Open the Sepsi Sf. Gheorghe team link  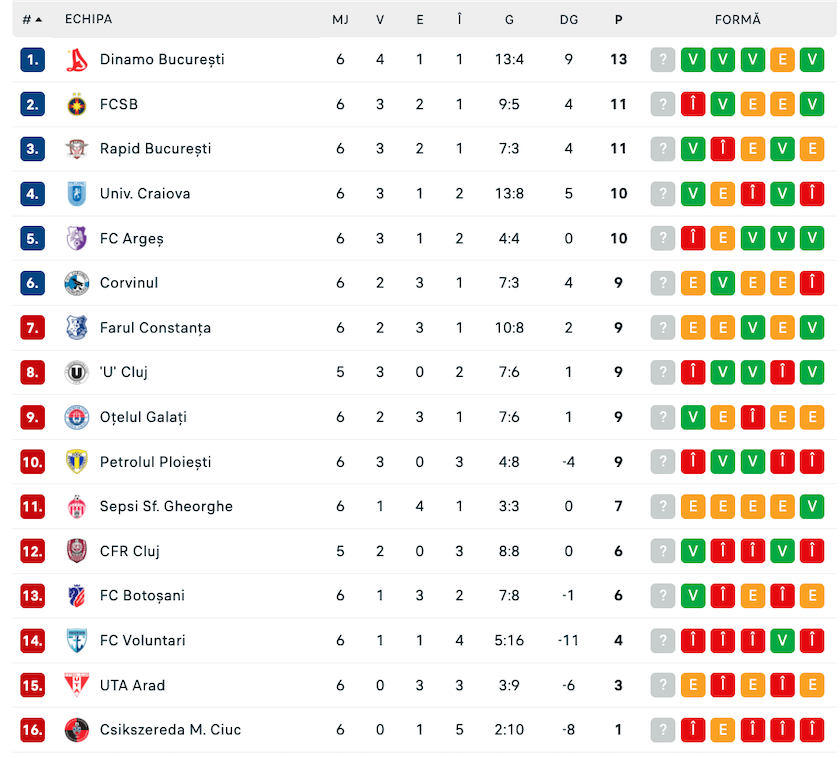(167, 506)
